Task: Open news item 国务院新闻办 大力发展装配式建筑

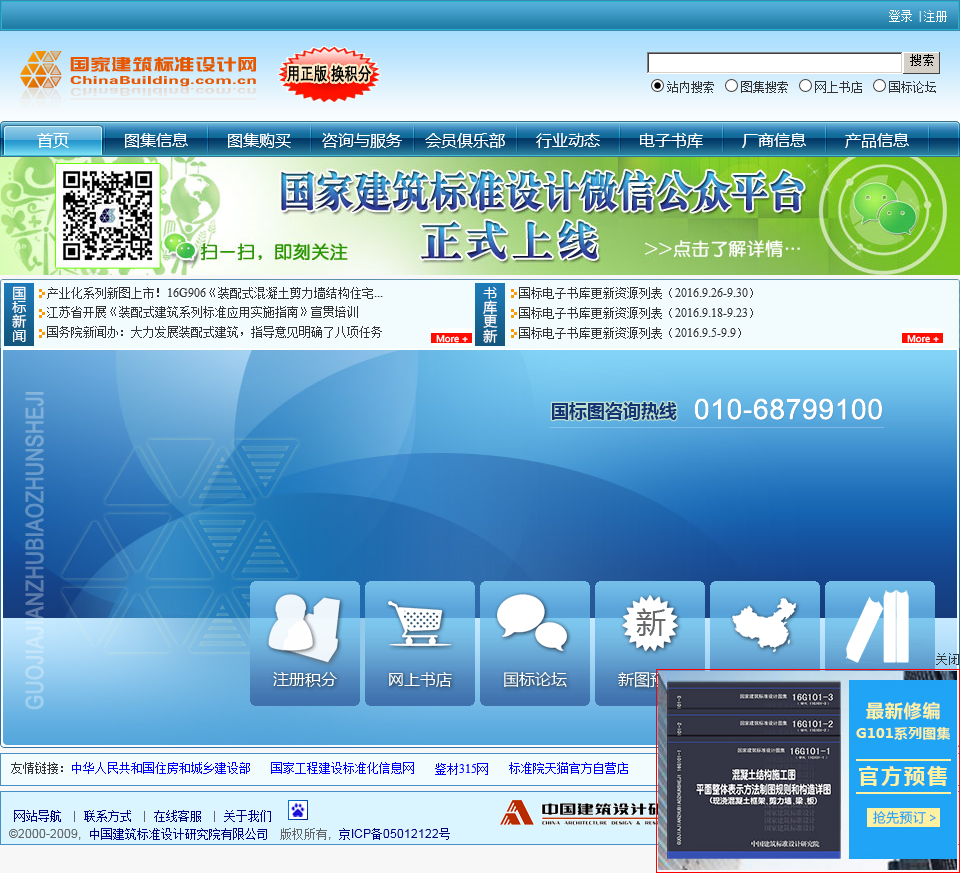Action: 214,332
